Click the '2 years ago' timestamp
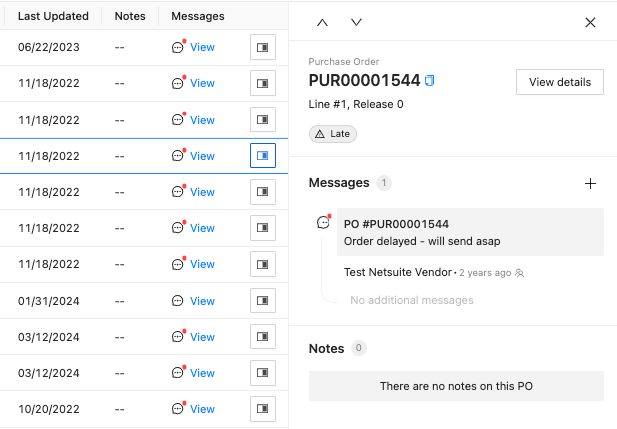The image size is (617, 429). (x=485, y=273)
